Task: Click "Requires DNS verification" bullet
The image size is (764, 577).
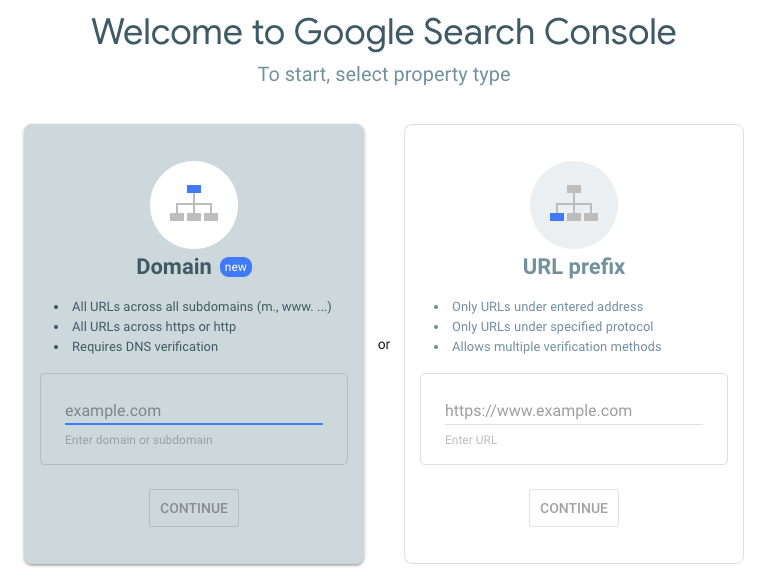Action: (x=144, y=347)
